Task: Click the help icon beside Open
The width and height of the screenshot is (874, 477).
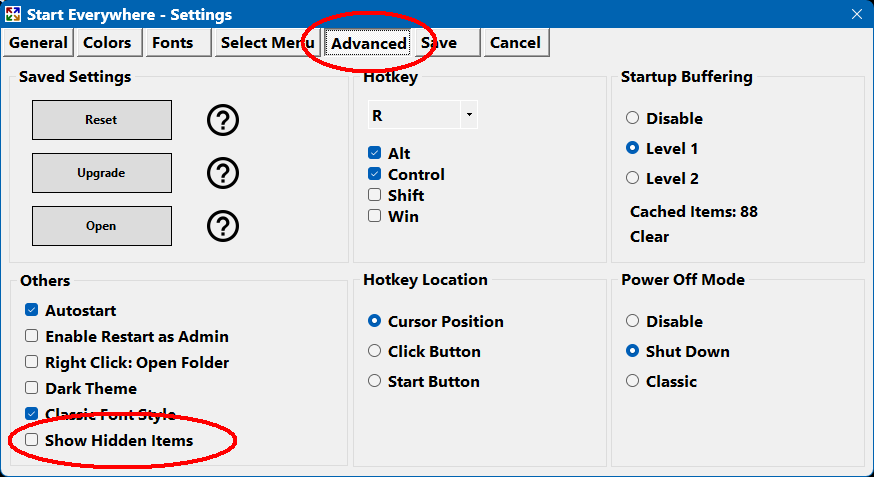Action: pos(223,226)
